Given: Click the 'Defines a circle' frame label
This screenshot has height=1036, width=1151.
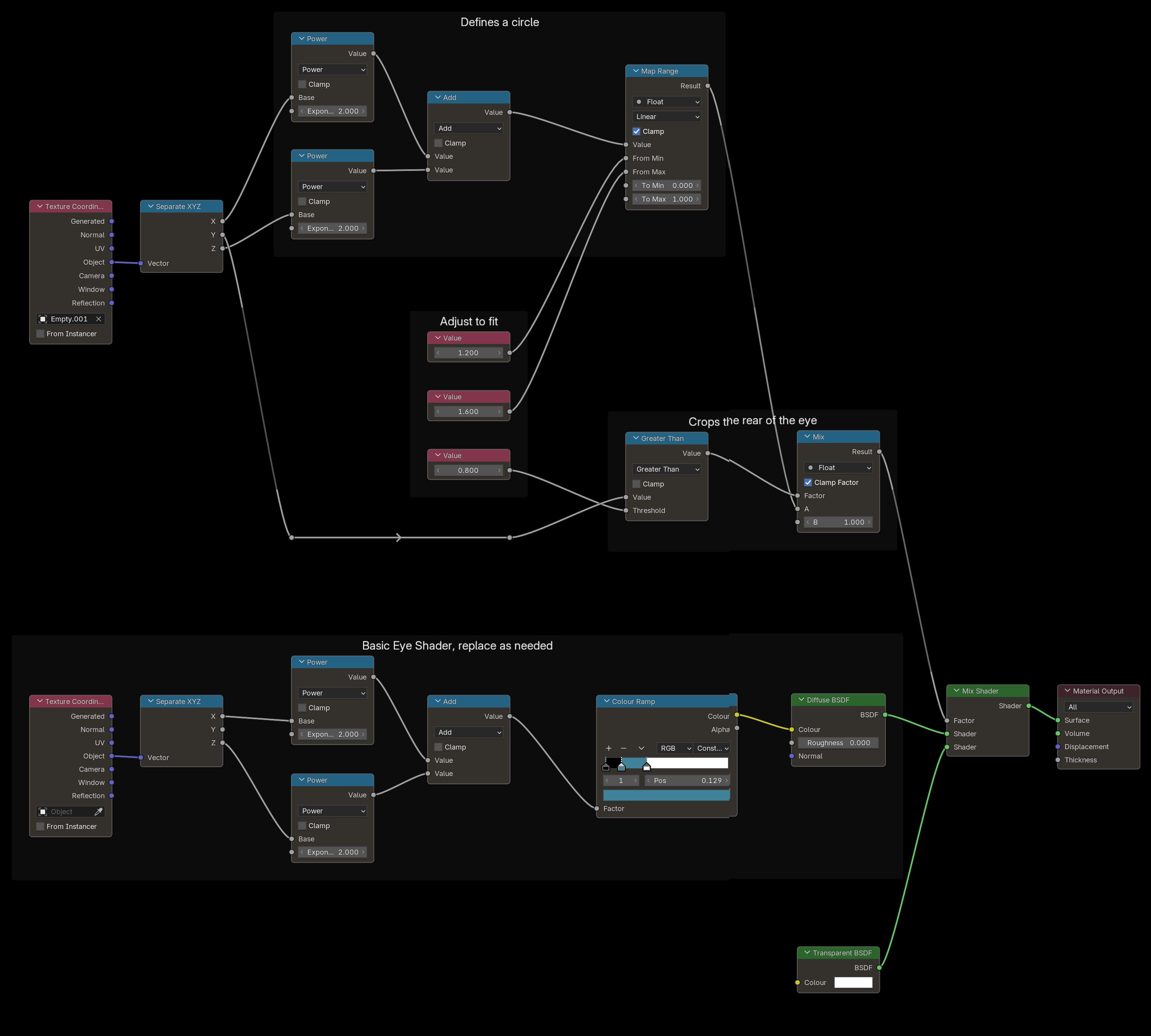Looking at the screenshot, I should click(x=500, y=22).
